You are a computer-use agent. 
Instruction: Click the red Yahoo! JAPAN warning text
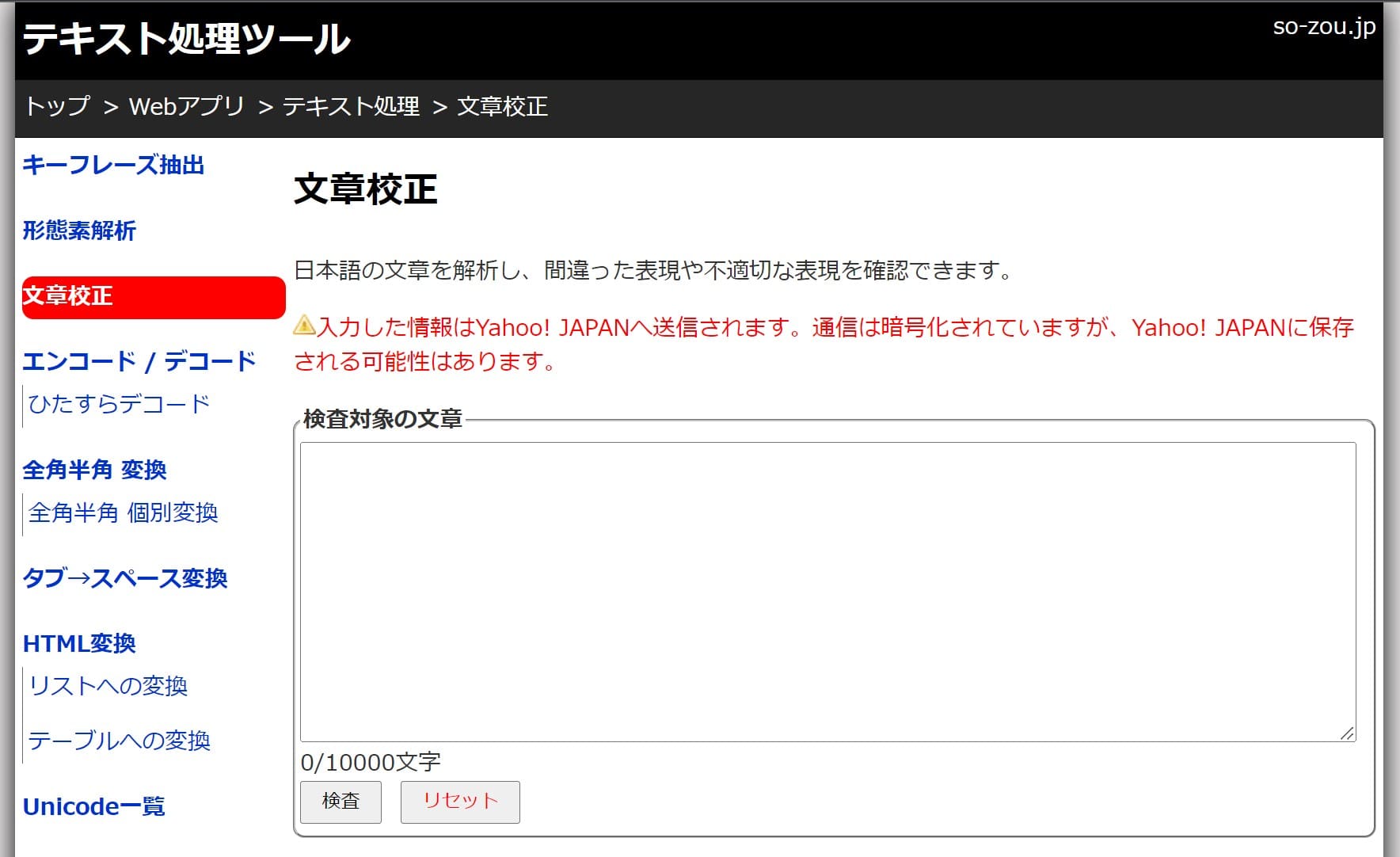[x=824, y=344]
